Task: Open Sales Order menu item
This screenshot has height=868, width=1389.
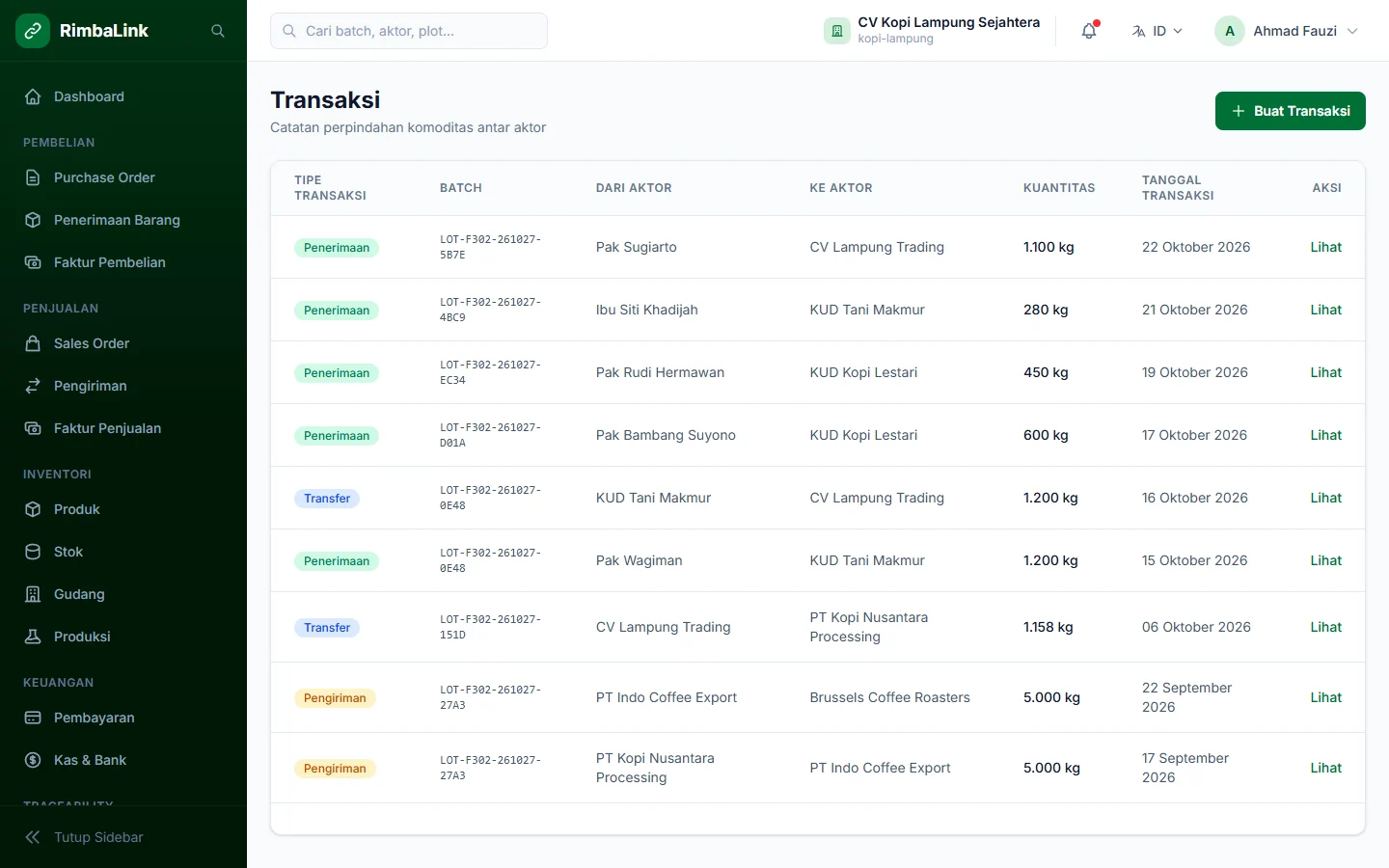Action: [x=123, y=343]
